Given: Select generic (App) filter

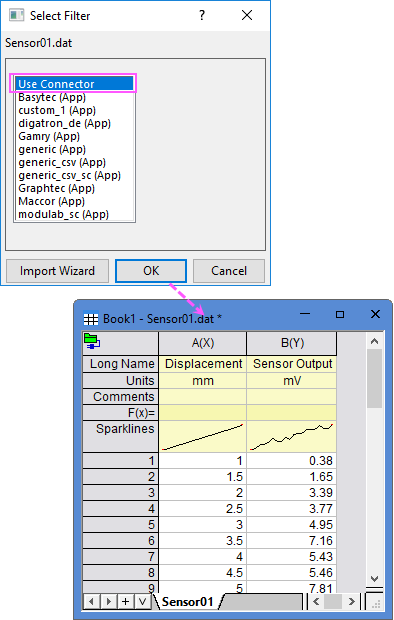Looking at the screenshot, I should click(x=74, y=149).
